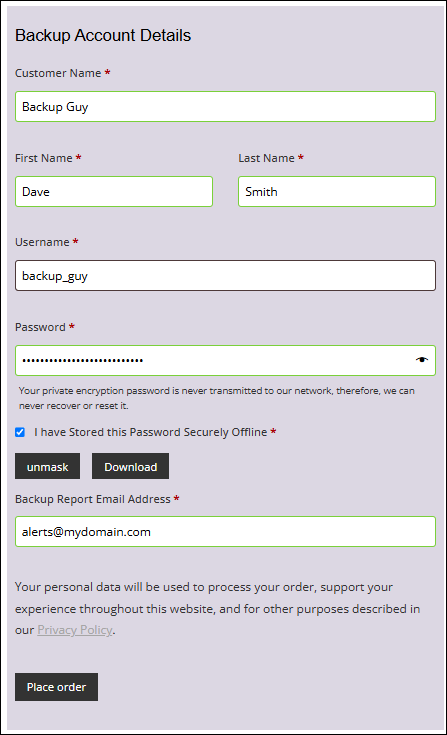Viewport: 447px width, 735px height.
Task: Click the Last Name label
Action: click(x=266, y=158)
